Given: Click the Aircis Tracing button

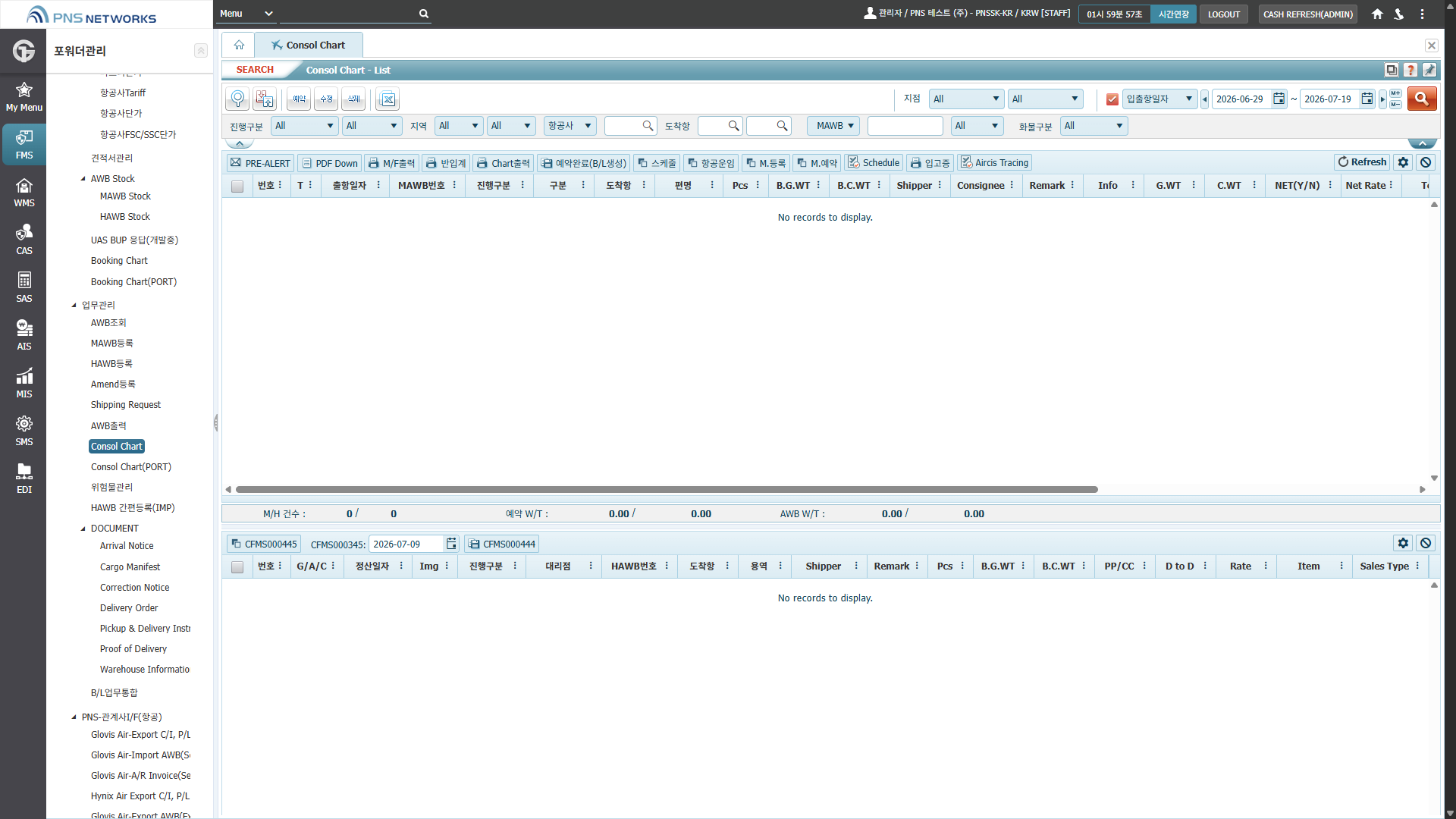Looking at the screenshot, I should click(x=994, y=163).
